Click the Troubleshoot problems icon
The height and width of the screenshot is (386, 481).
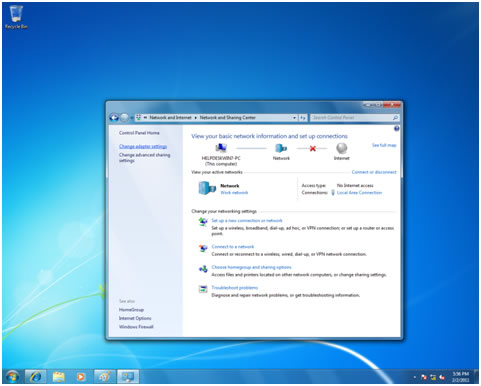[203, 289]
